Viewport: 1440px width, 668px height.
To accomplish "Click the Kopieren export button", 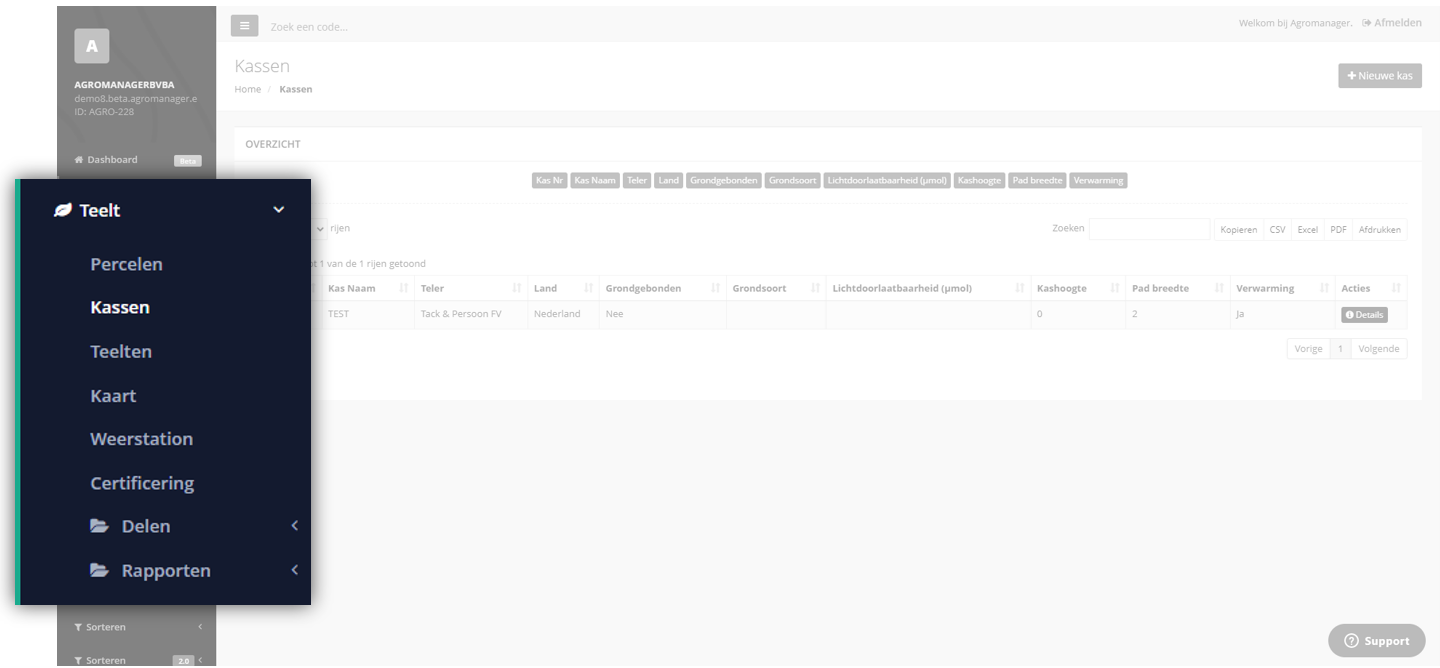I will click(x=1238, y=229).
